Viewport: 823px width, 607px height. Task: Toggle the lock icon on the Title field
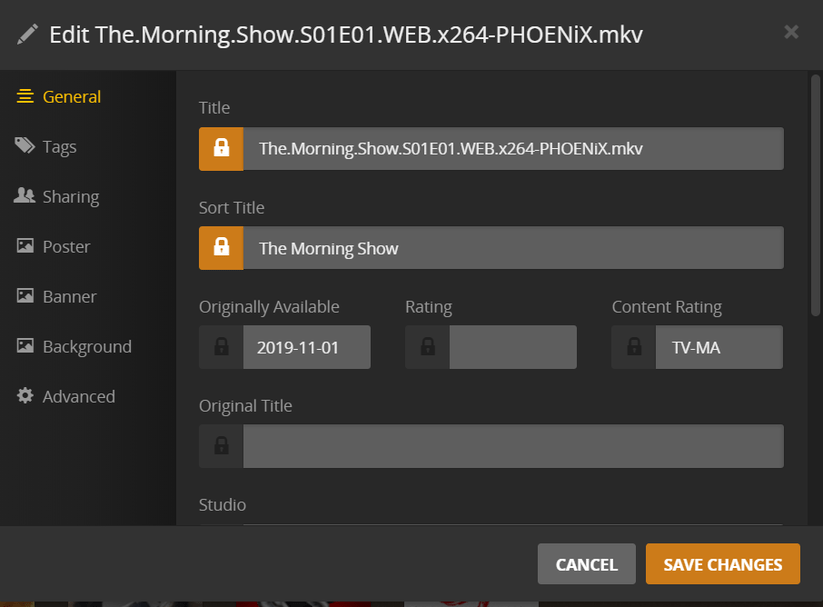[x=221, y=149]
